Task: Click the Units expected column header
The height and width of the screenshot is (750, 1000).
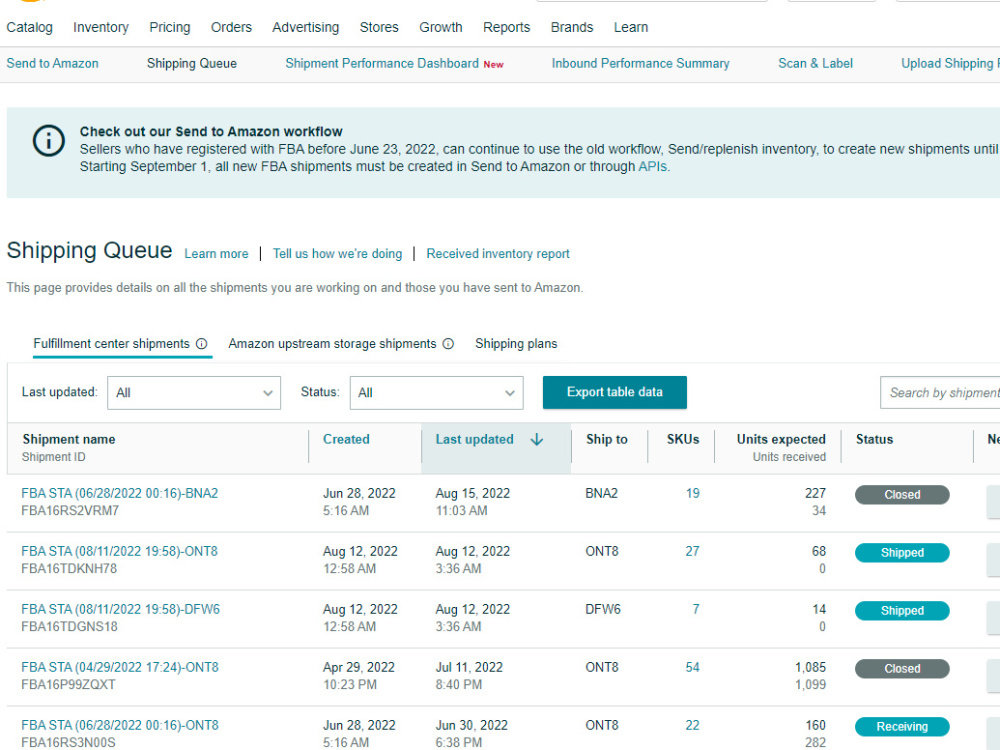Action: 781,439
